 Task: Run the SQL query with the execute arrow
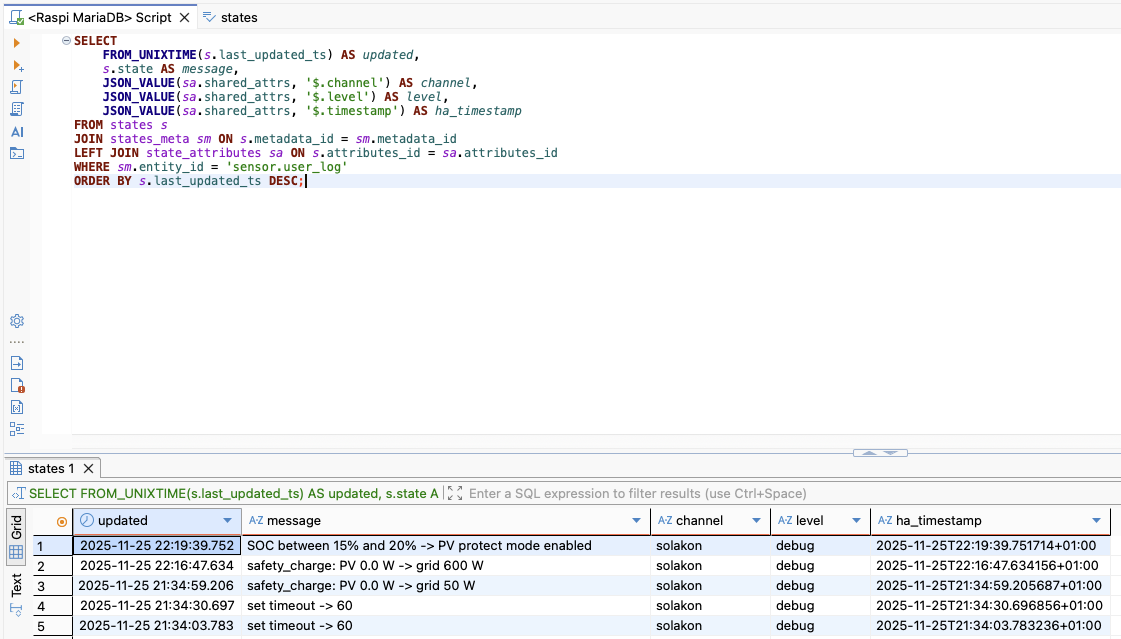coord(16,43)
